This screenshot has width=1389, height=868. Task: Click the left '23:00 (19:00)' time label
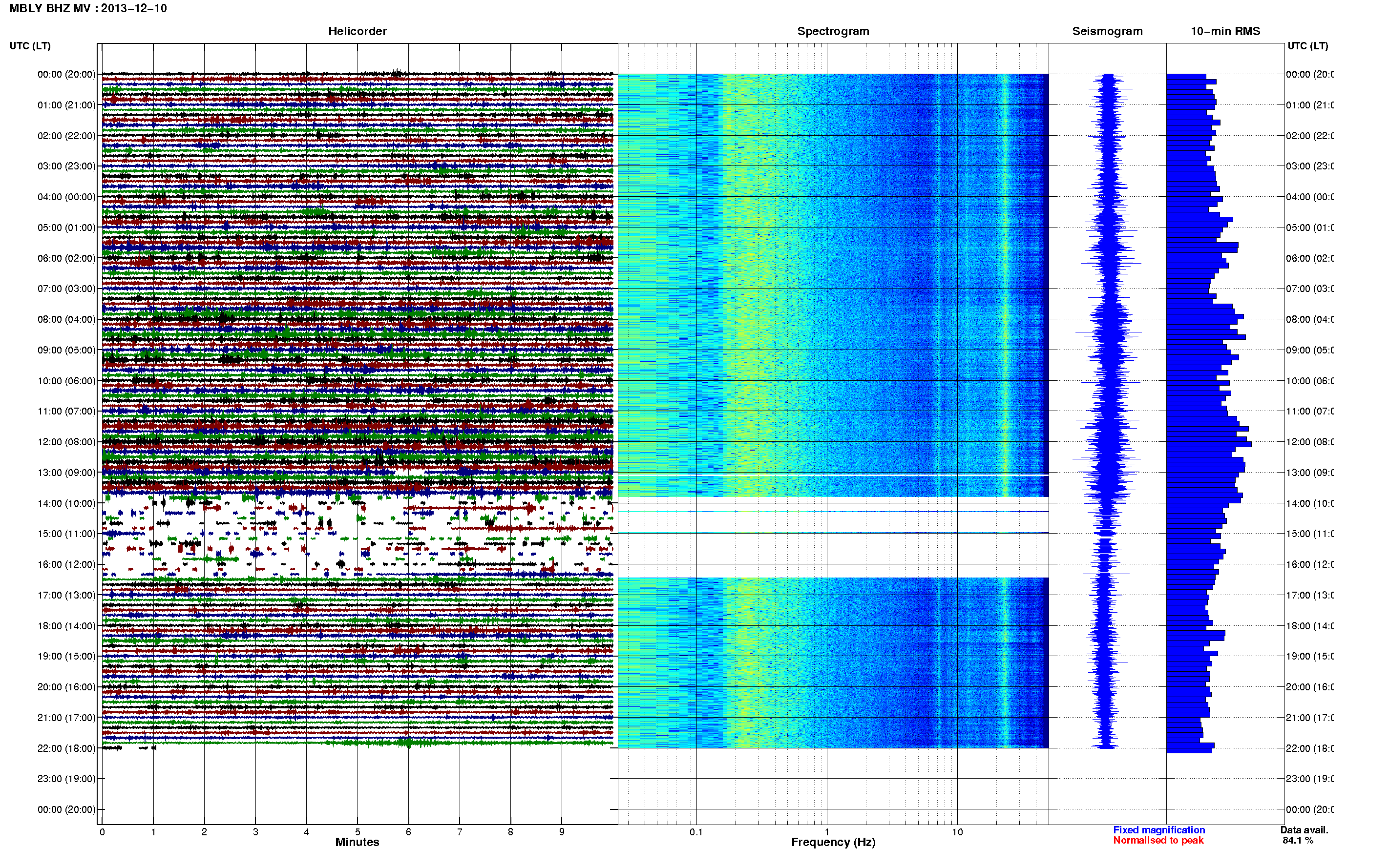coord(66,779)
